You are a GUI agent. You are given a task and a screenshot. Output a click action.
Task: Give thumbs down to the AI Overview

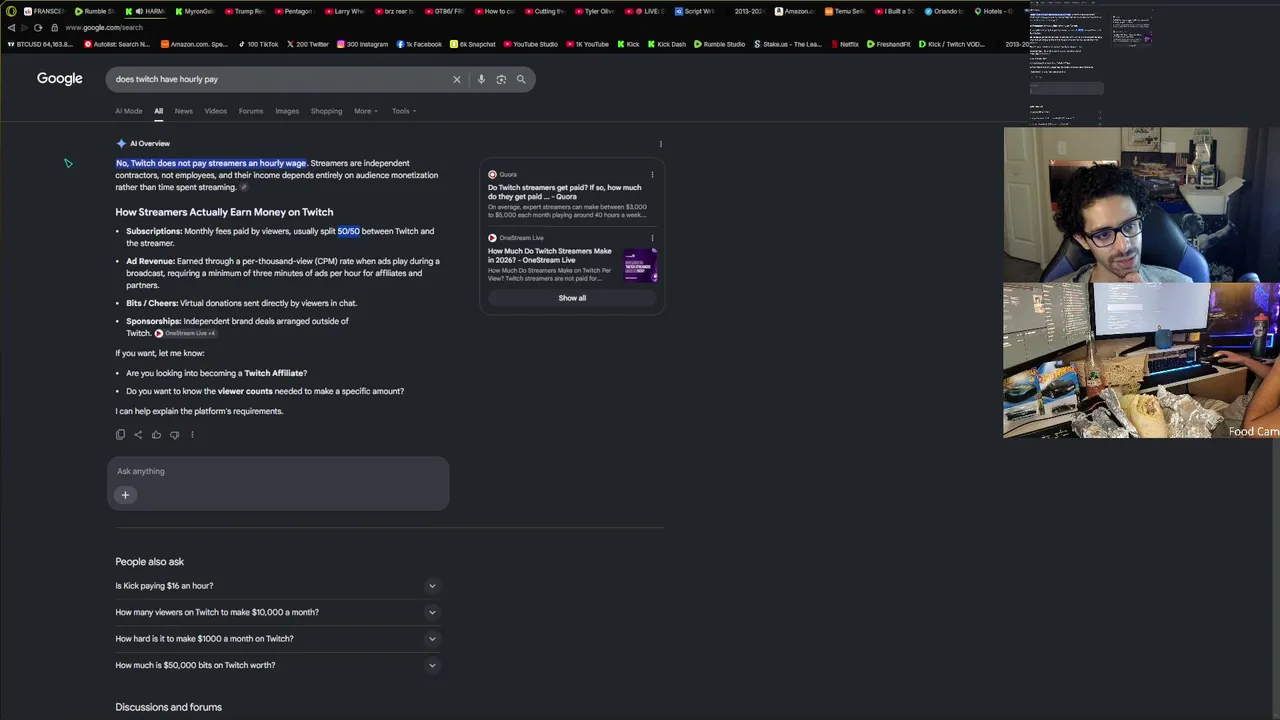point(174,434)
